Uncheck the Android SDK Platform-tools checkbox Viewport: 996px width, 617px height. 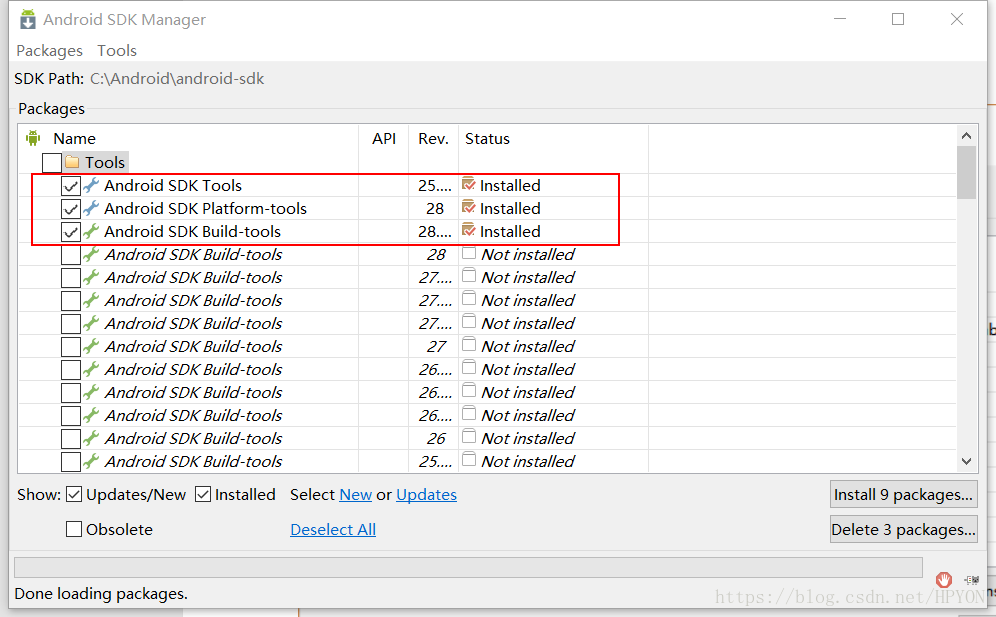pos(71,208)
